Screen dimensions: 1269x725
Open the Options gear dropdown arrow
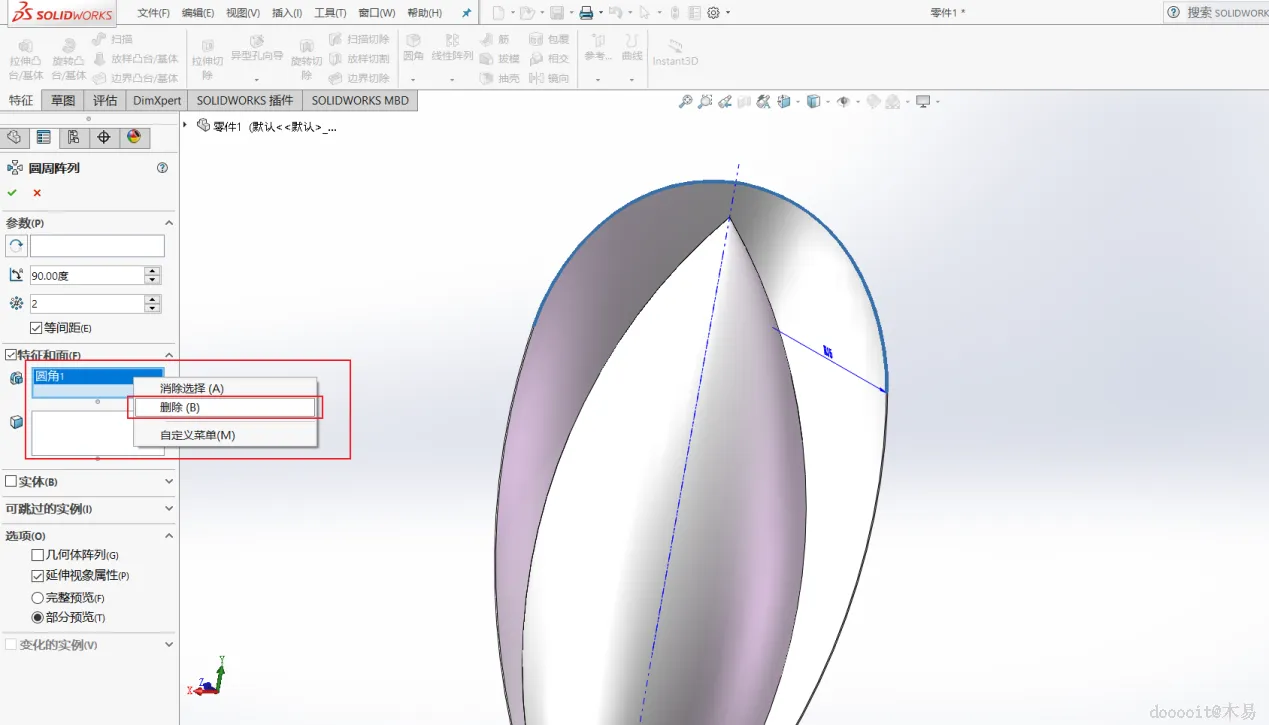(727, 13)
